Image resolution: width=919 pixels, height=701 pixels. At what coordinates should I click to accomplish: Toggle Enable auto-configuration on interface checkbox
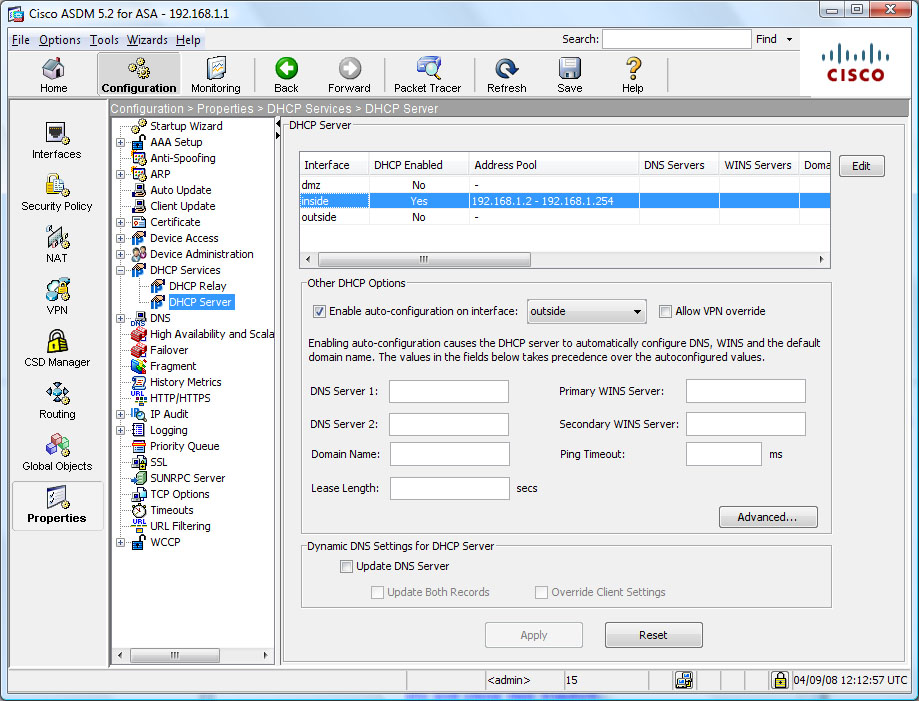coord(319,311)
